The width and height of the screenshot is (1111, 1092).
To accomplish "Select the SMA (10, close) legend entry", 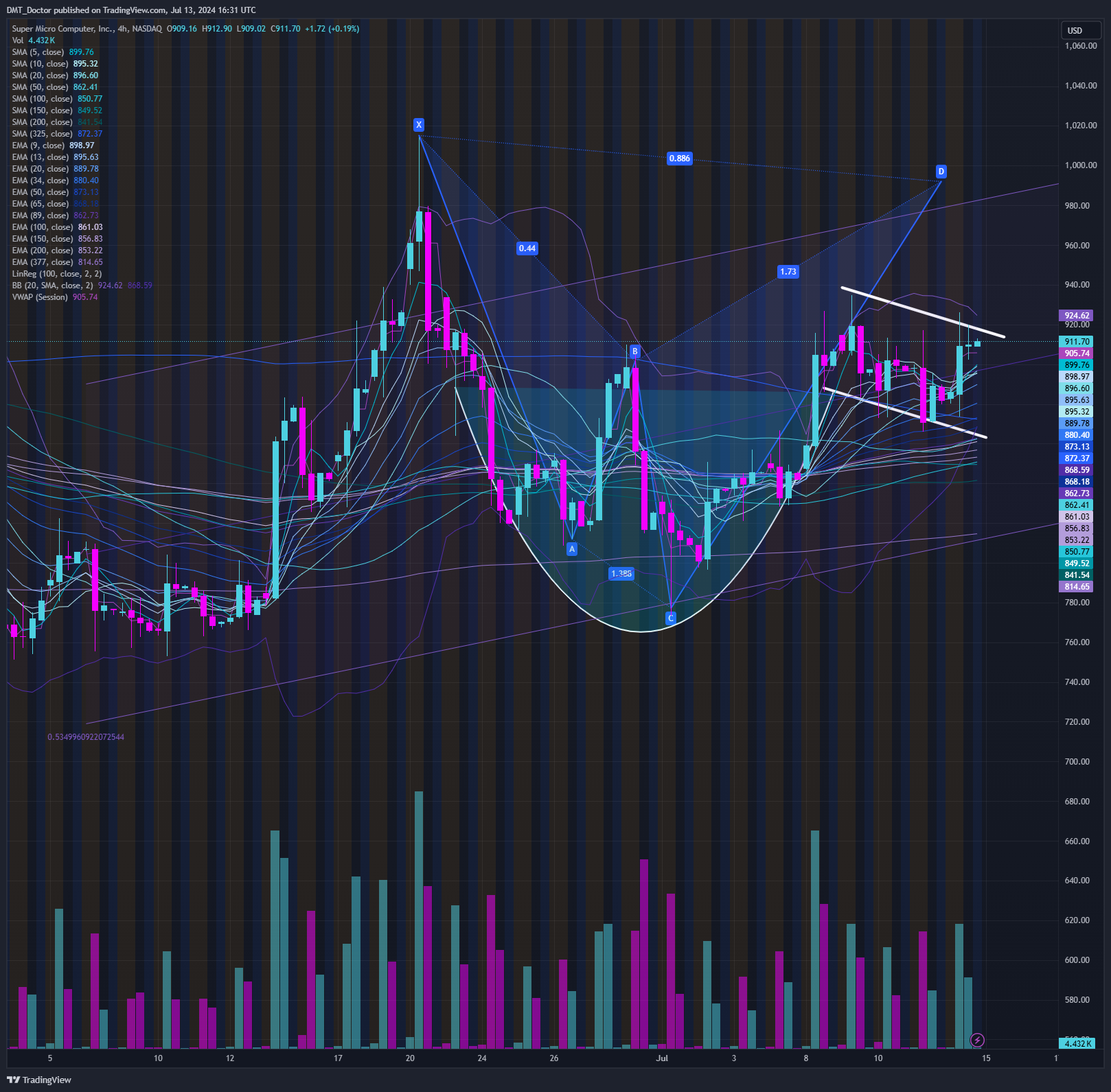I will (55, 64).
